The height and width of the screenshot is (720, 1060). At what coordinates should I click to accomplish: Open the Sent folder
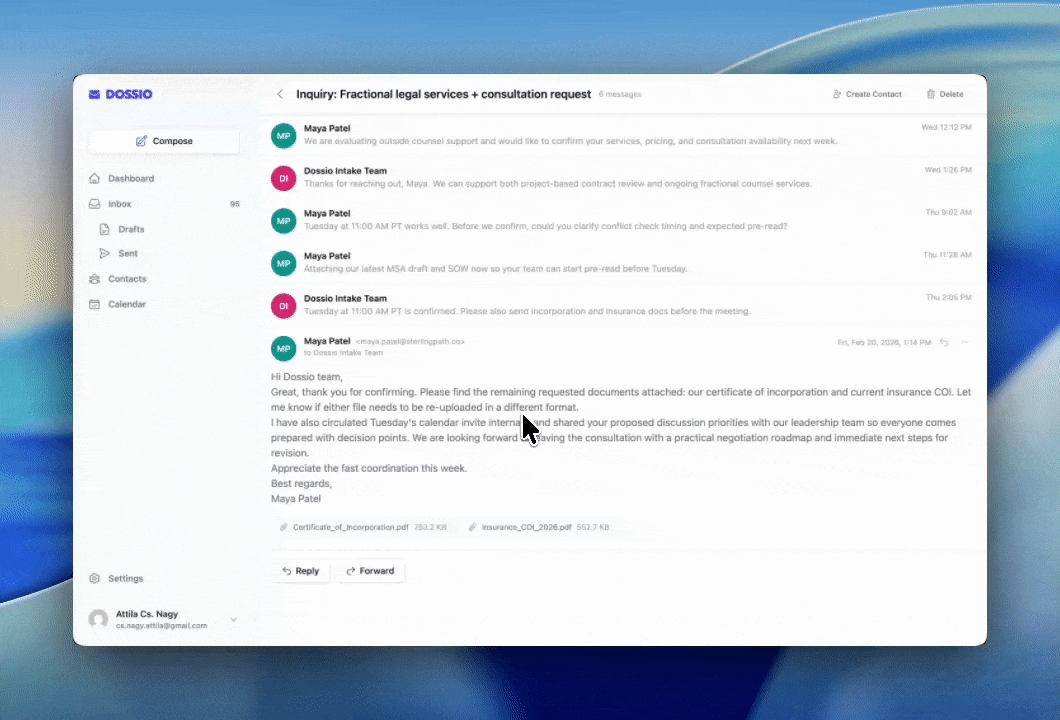[127, 253]
